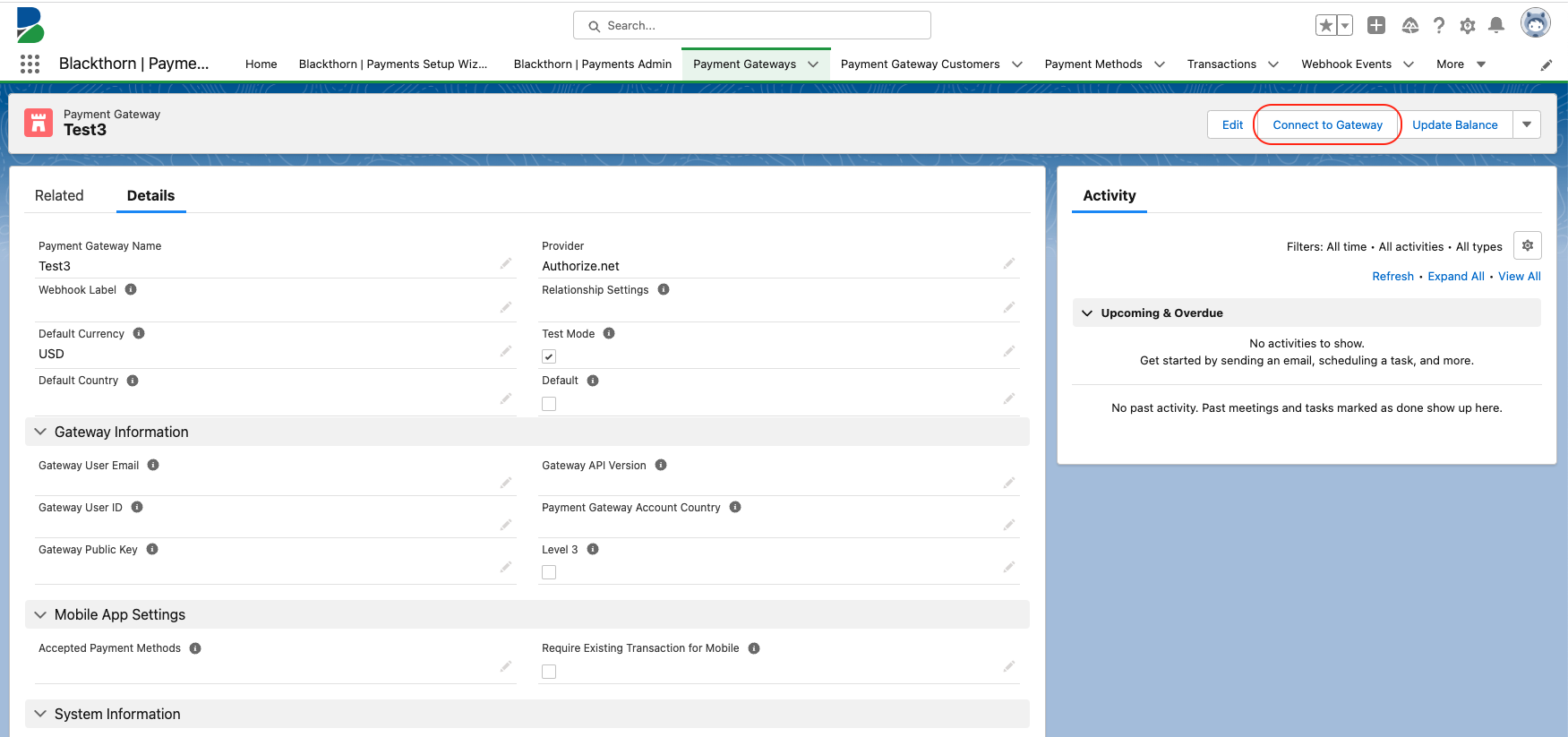This screenshot has width=1568, height=737.
Task: Click the Global Actions plus icon
Action: 1376,25
